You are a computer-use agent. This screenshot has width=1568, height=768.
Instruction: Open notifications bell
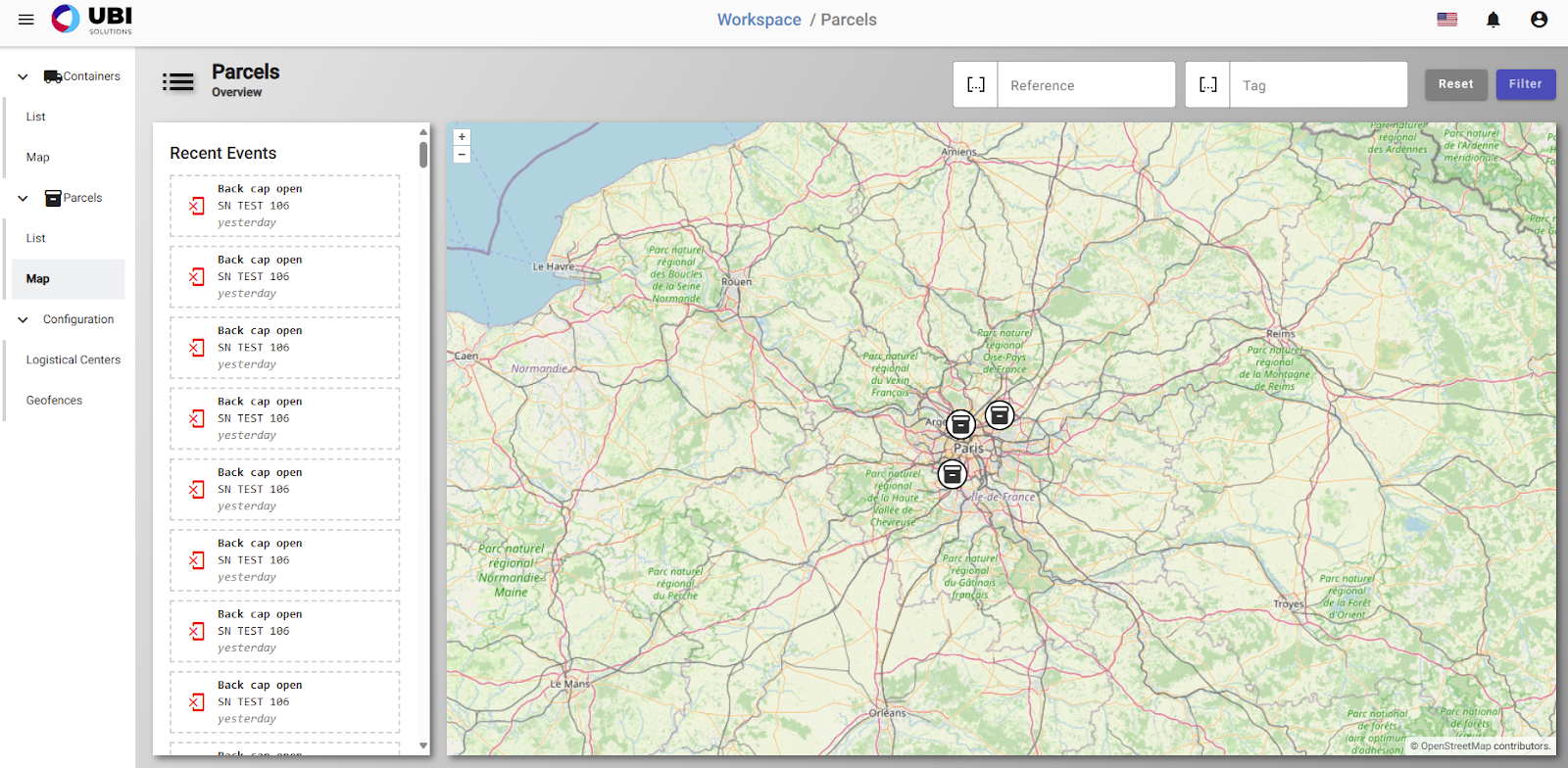tap(1494, 20)
